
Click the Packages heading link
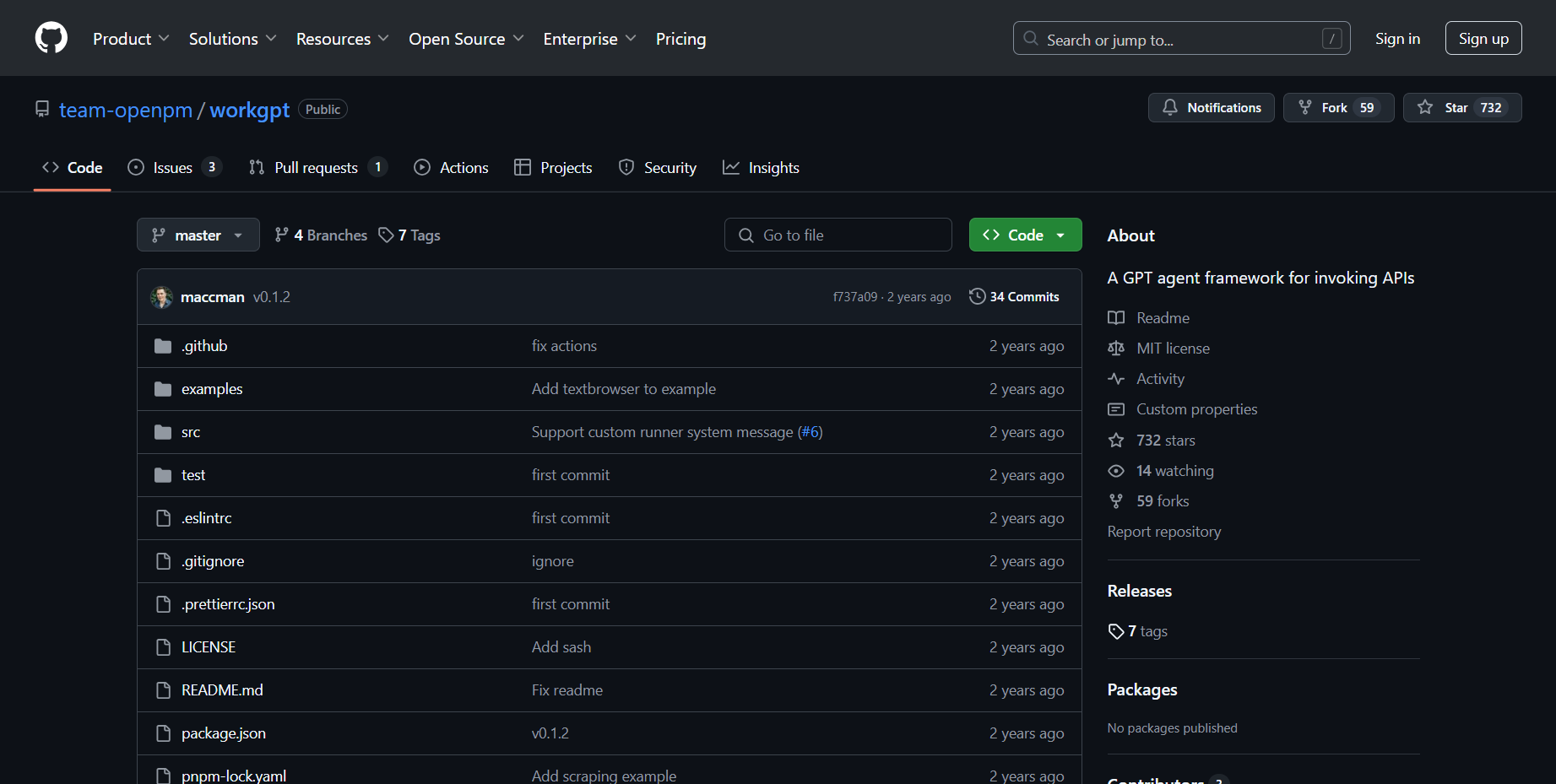click(x=1142, y=689)
